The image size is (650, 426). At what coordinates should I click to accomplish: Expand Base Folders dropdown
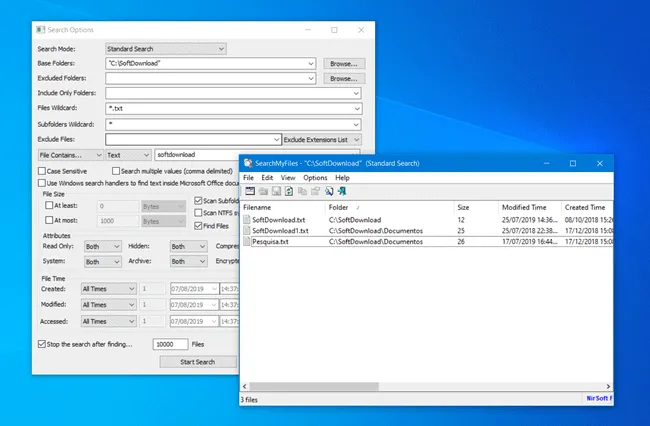tap(310, 63)
